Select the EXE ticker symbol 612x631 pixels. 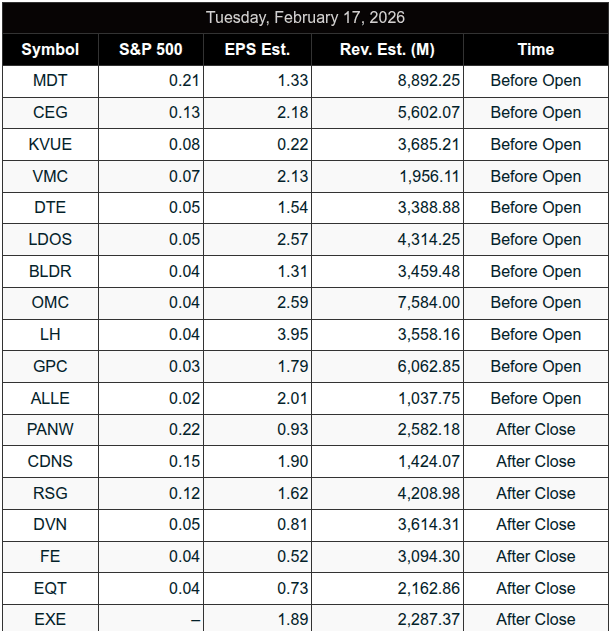pos(50,619)
